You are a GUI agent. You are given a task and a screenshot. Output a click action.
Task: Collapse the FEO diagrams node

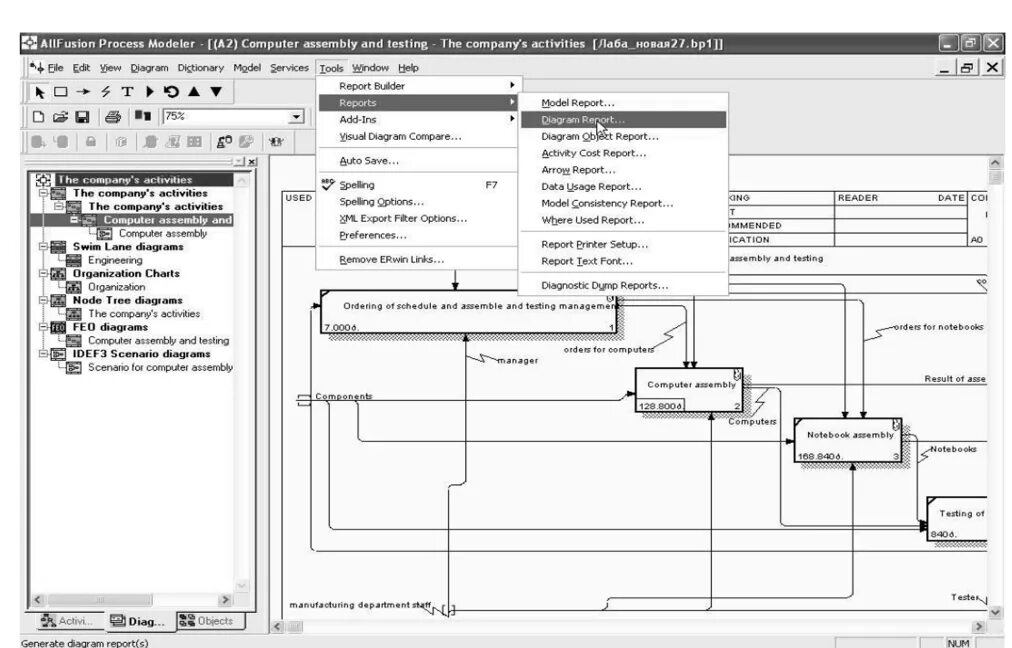click(43, 327)
